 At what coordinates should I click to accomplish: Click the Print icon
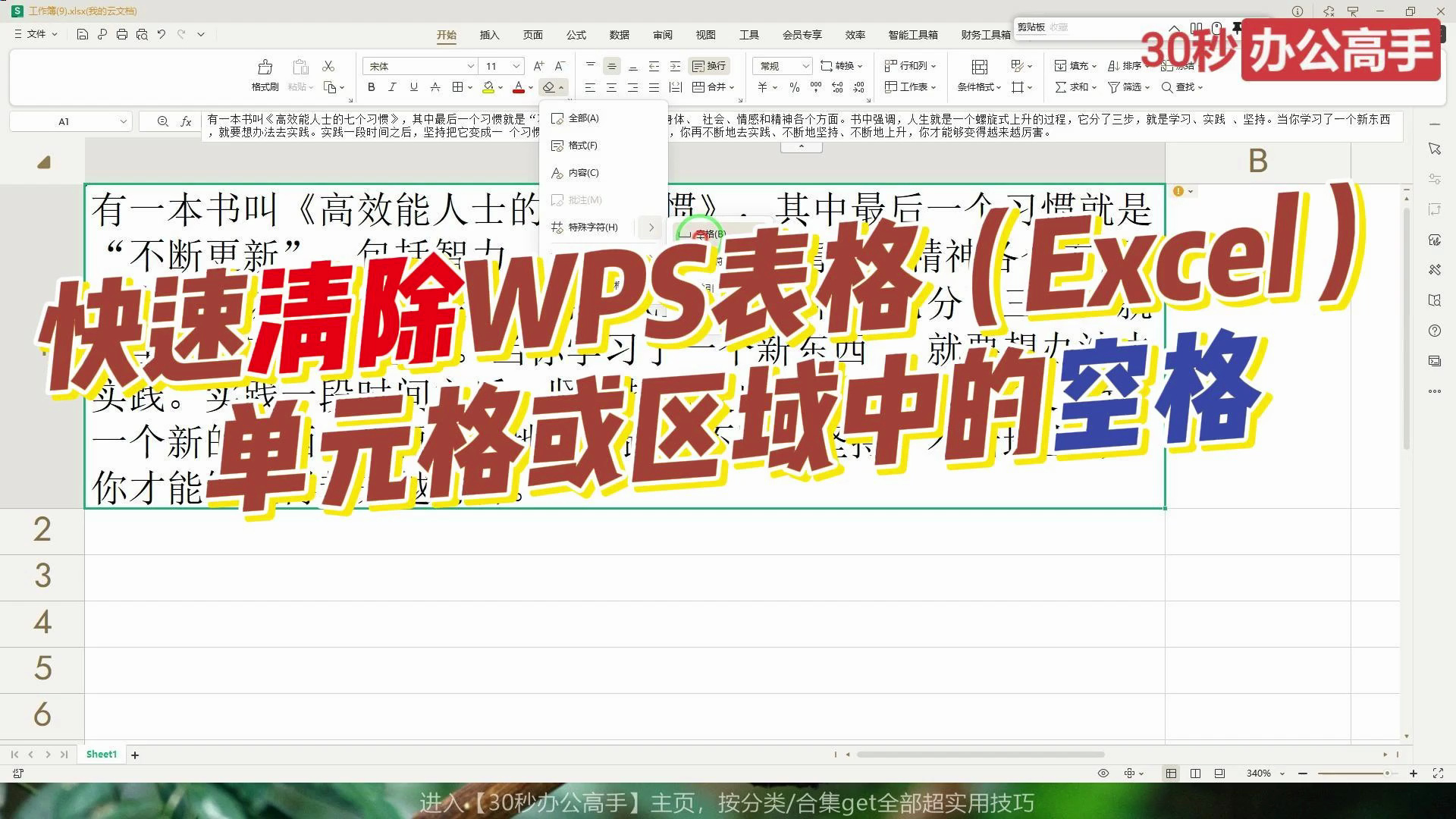tap(122, 34)
